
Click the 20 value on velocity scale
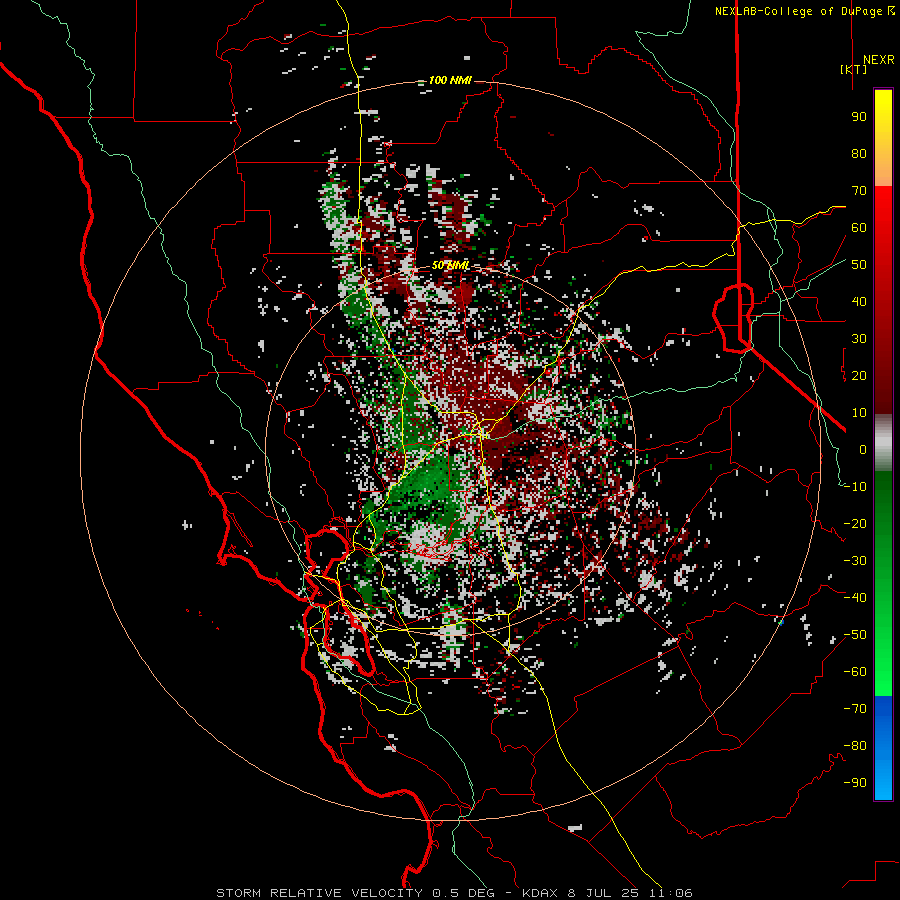pyautogui.click(x=859, y=376)
